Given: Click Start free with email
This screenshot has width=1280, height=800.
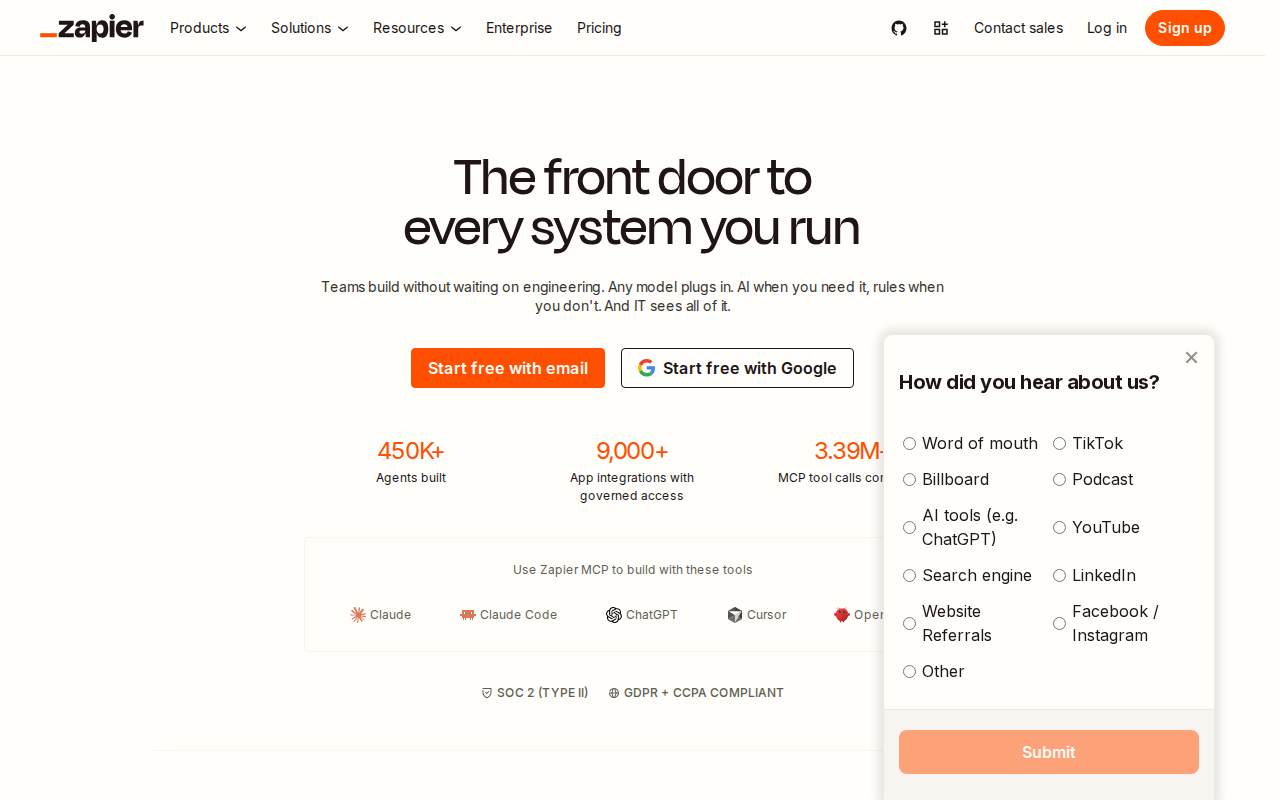Looking at the screenshot, I should pos(508,368).
